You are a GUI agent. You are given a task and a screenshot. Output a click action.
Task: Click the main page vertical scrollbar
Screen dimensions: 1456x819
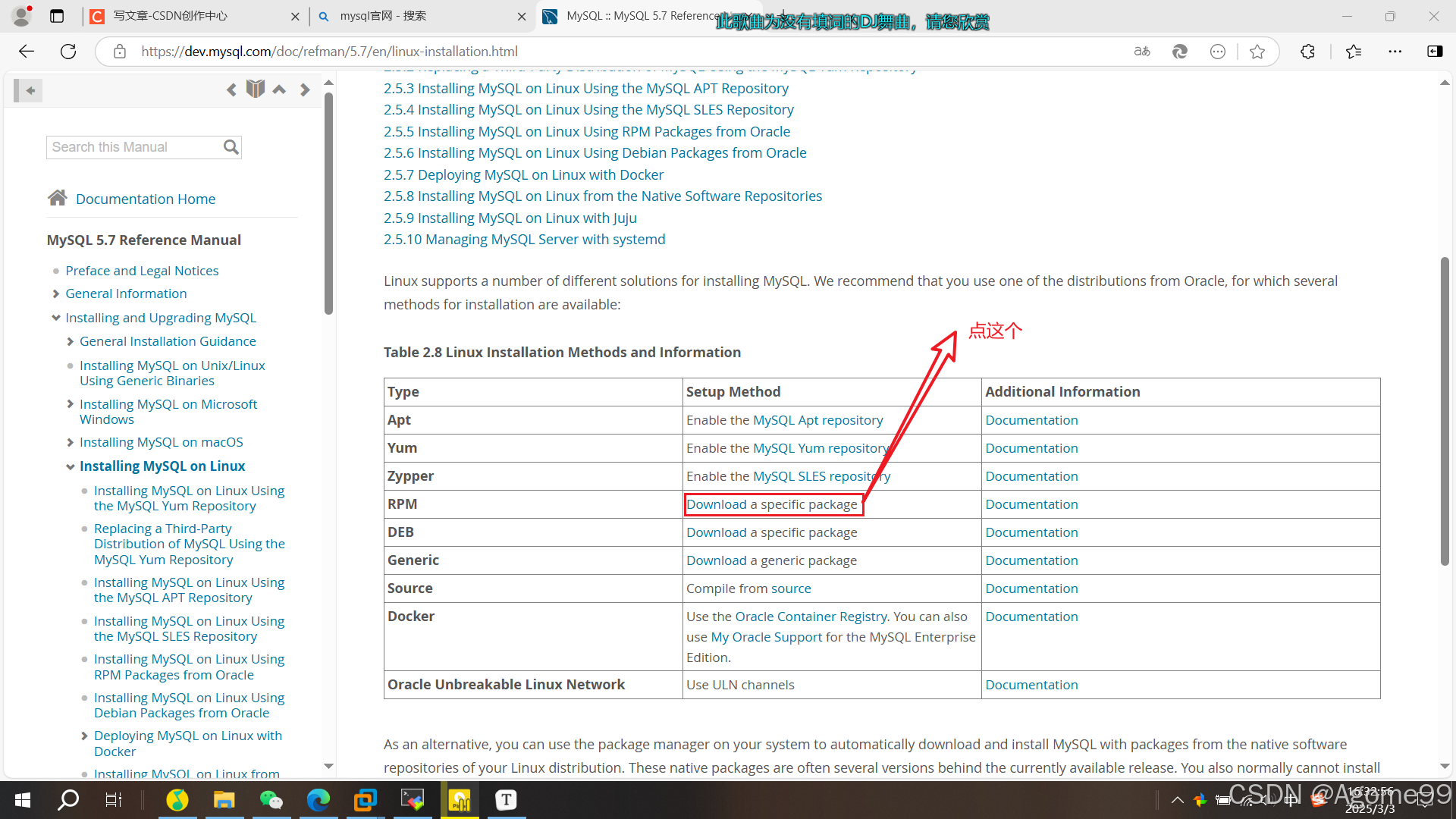(x=1445, y=409)
